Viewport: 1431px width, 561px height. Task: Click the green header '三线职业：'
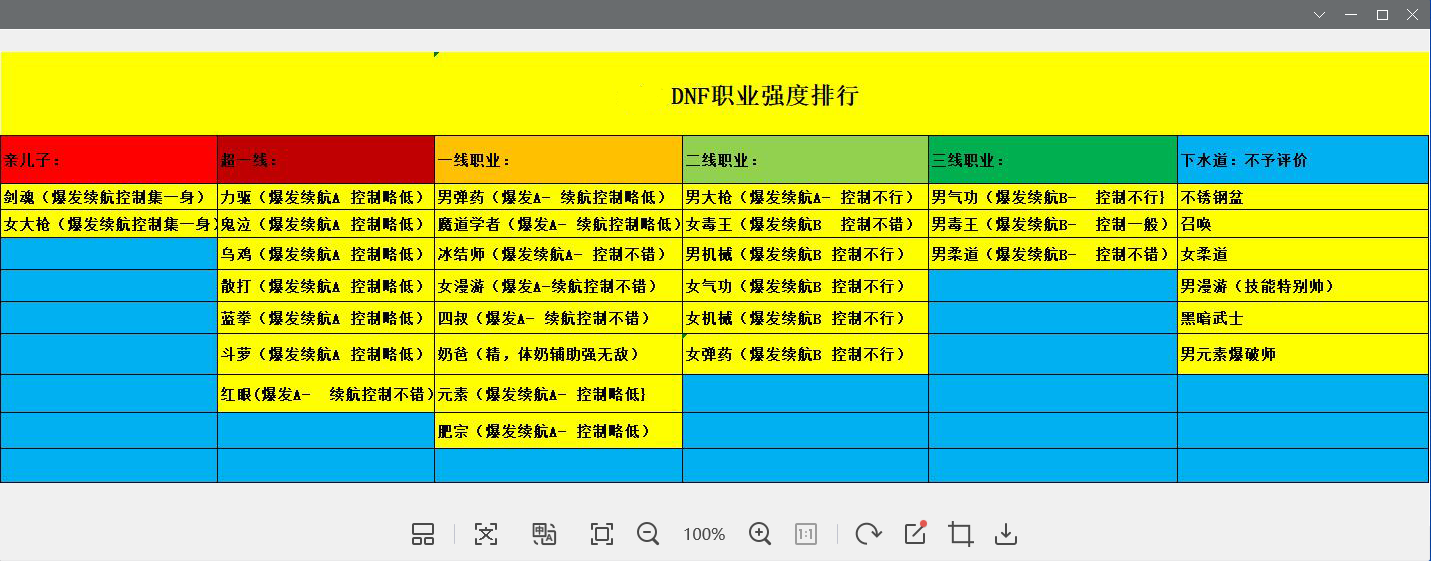(1053, 160)
